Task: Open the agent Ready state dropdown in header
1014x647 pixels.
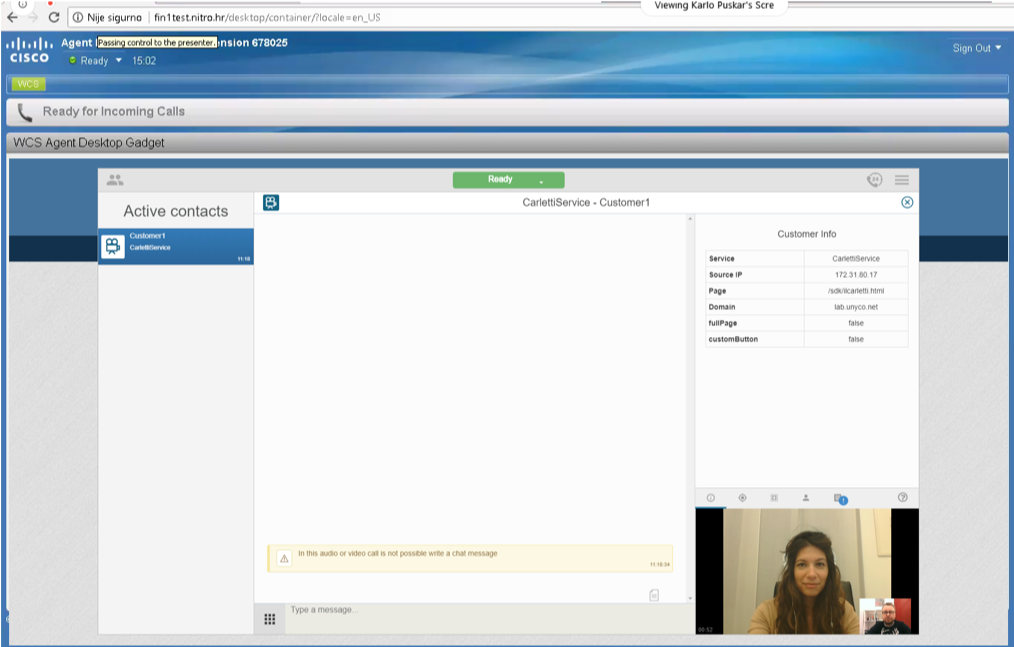Action: point(119,61)
